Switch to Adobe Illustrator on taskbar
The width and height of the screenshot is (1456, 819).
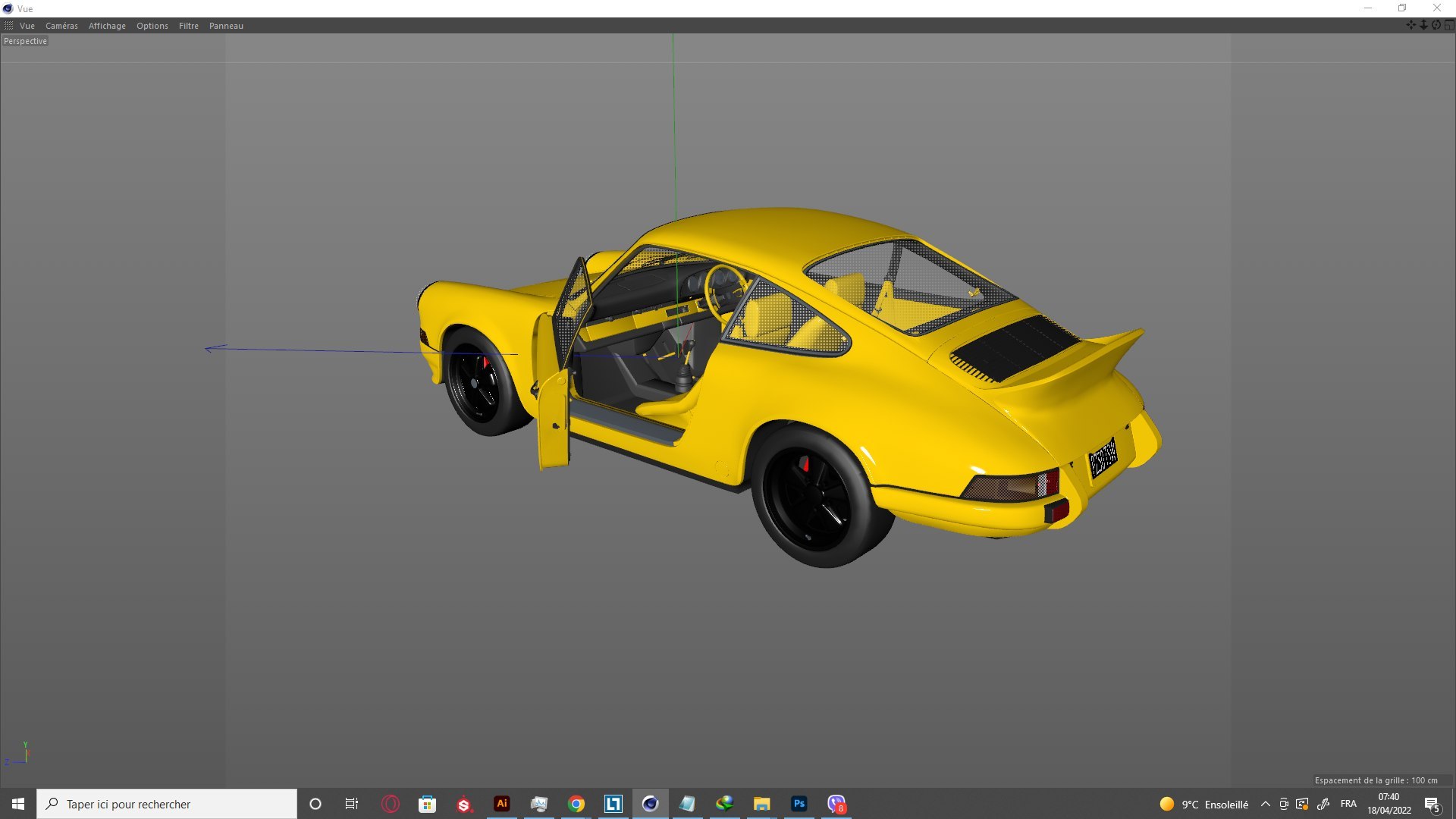tap(501, 804)
